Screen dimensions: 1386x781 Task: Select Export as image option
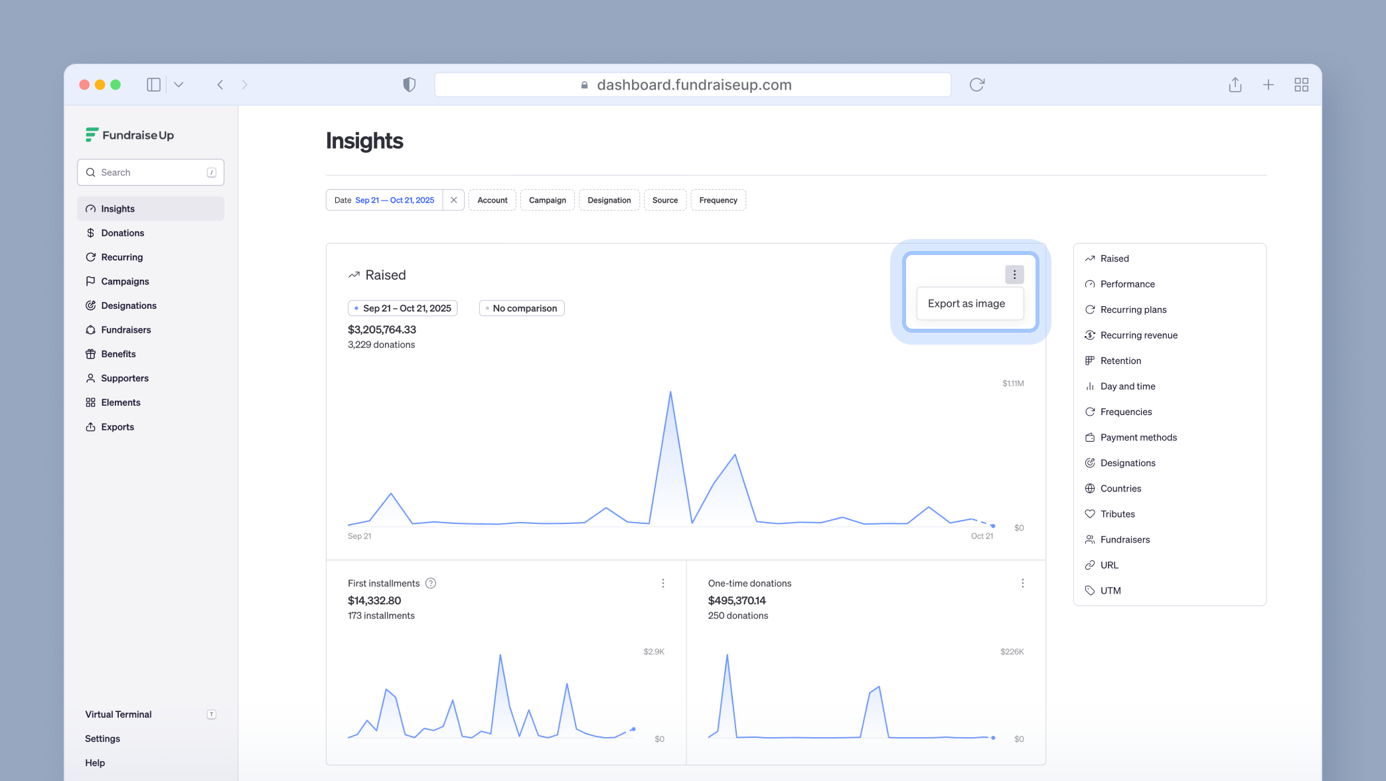(966, 303)
